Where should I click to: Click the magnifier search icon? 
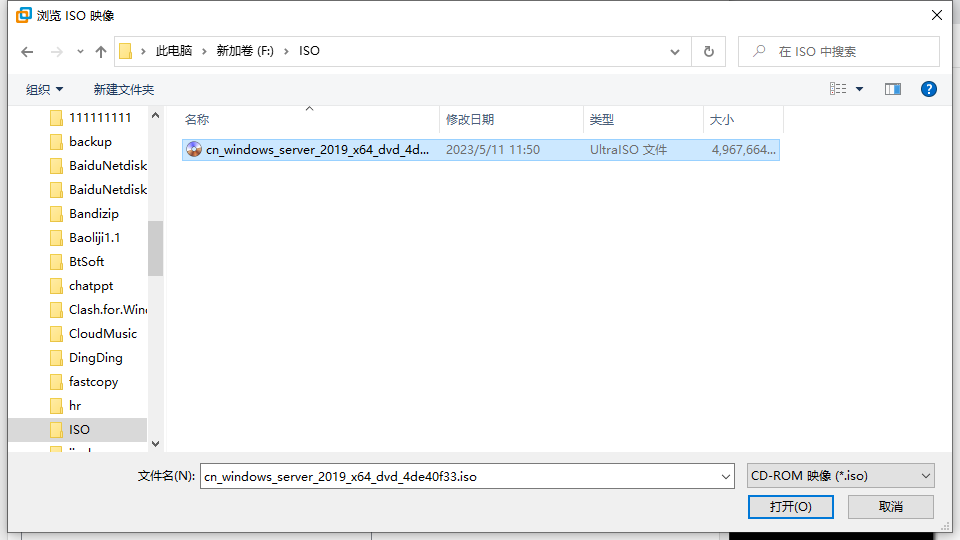[x=759, y=51]
